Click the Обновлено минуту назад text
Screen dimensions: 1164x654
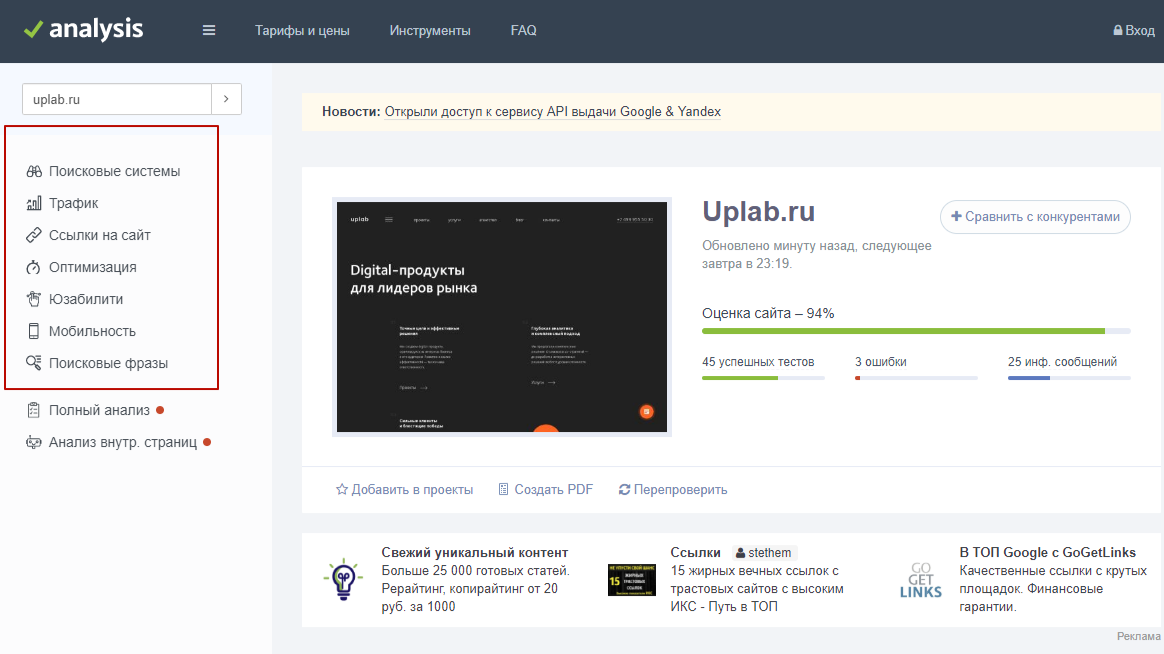[817, 255]
